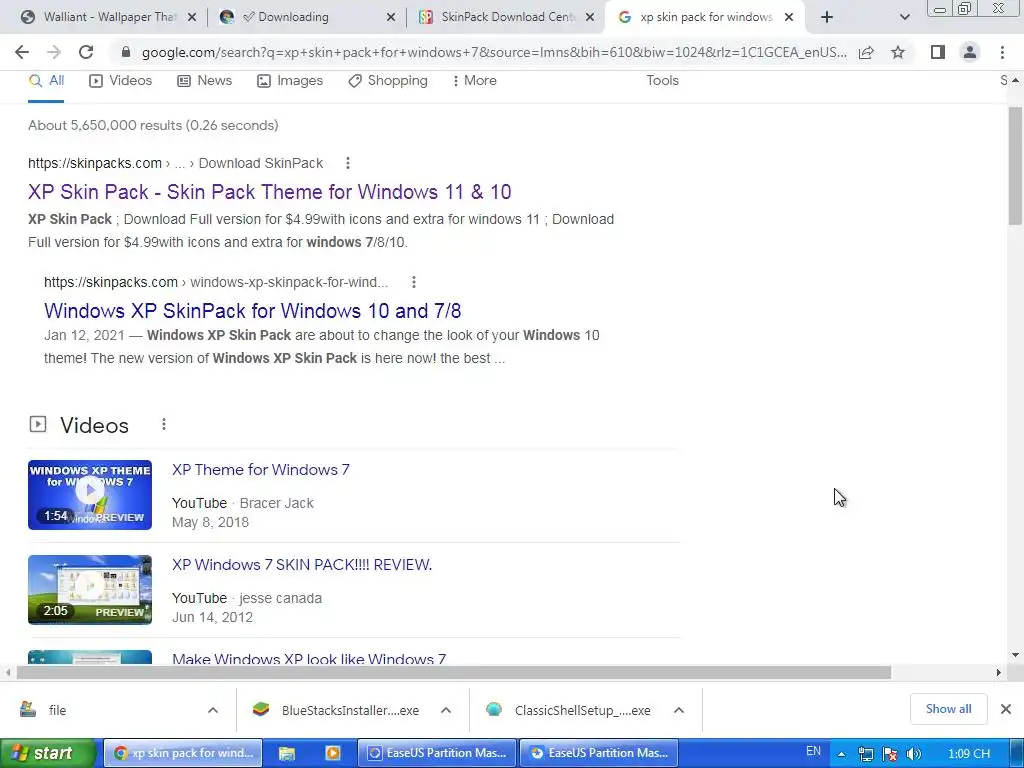Open Chrome three-dot menu
Image resolution: width=1024 pixels, height=768 pixels.
click(1002, 52)
